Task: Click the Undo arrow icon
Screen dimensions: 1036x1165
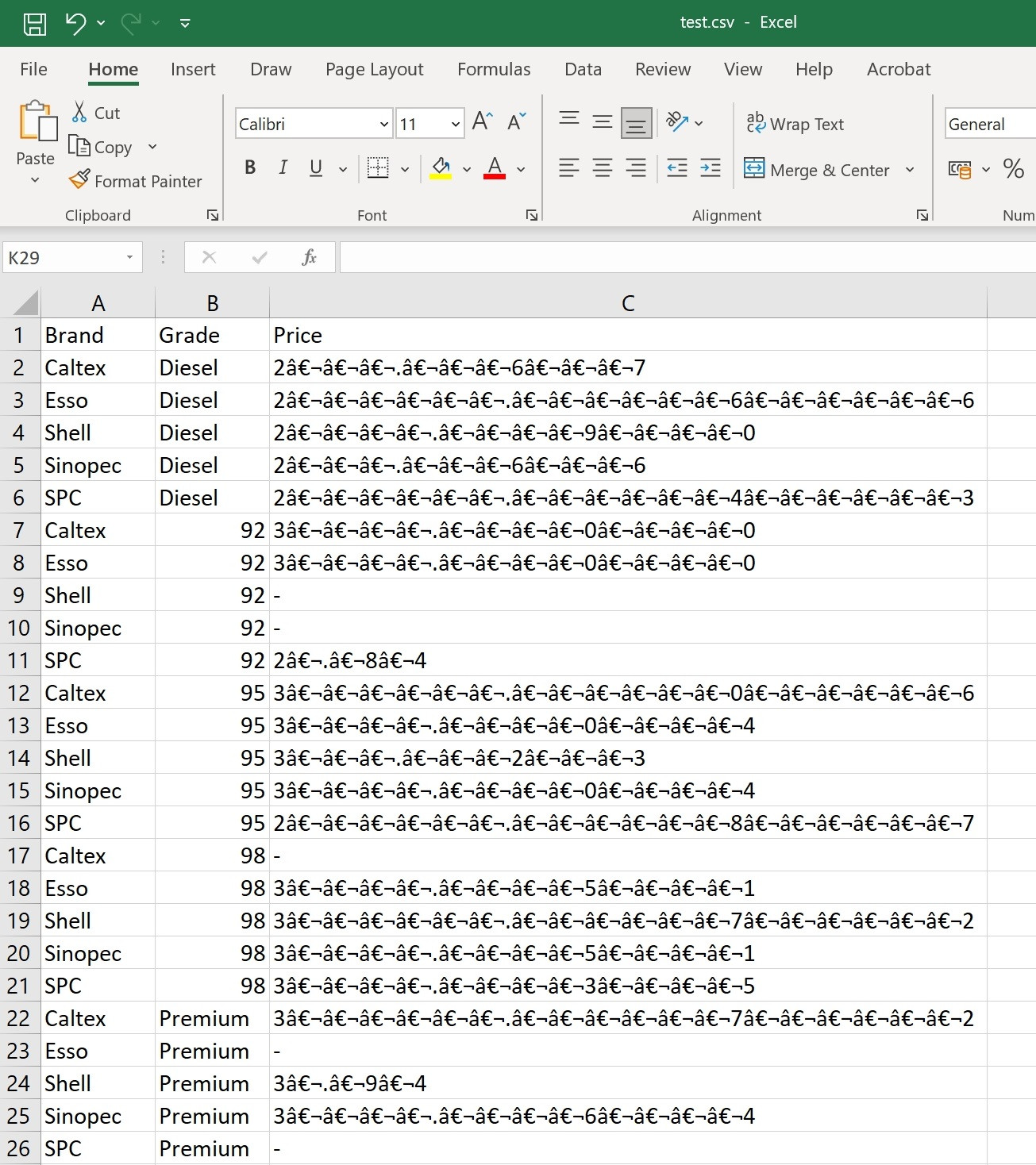Action: coord(75,23)
